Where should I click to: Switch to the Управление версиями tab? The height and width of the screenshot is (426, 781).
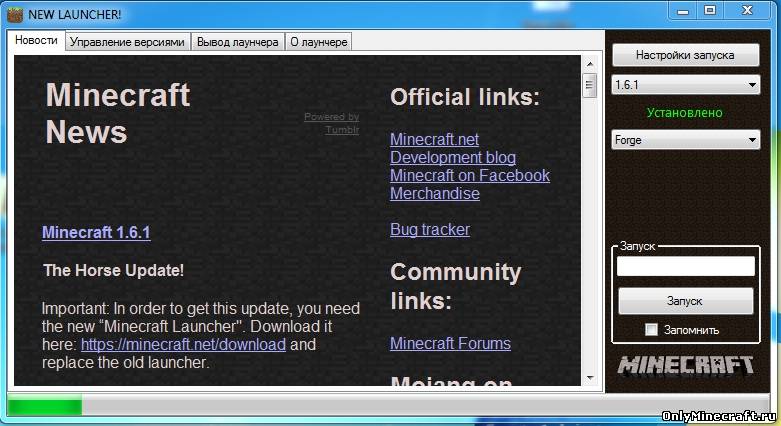127,42
